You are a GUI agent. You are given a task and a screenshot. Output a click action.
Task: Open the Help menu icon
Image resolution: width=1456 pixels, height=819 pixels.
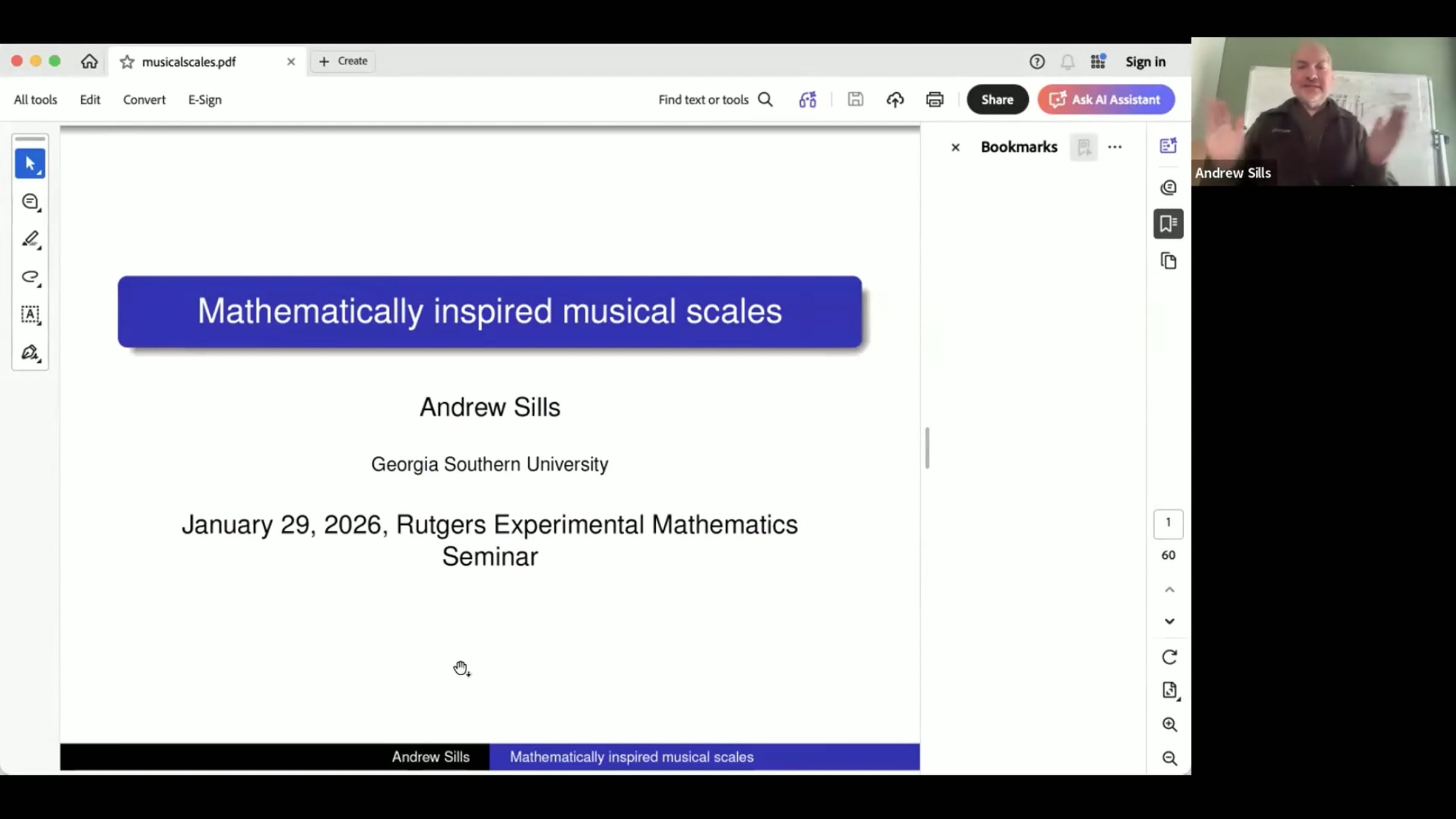click(x=1037, y=62)
